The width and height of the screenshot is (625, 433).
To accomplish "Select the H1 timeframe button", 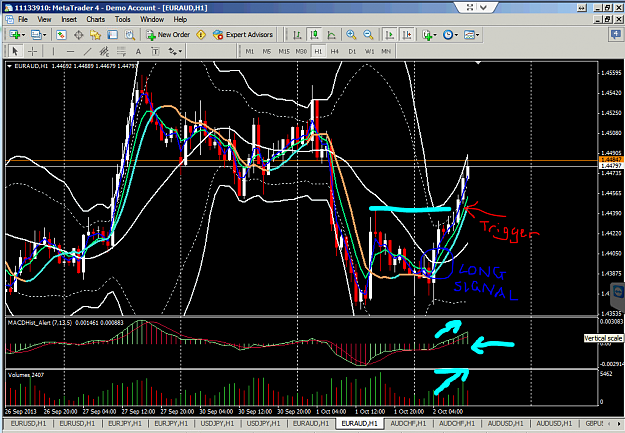I will [318, 51].
